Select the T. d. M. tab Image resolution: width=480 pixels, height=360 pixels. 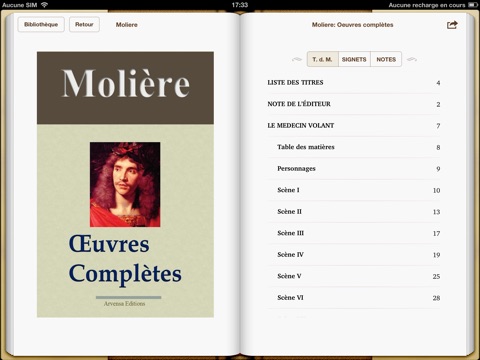(323, 59)
